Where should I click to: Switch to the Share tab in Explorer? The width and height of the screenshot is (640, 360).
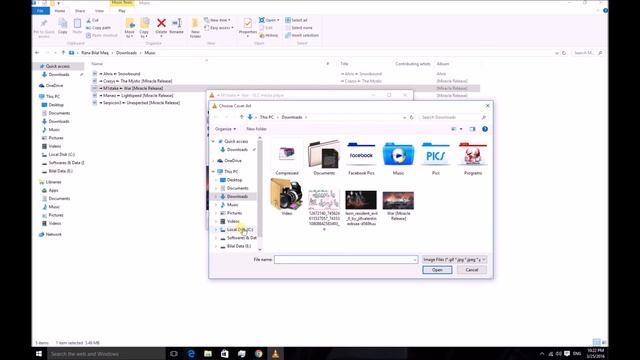[x=80, y=11]
